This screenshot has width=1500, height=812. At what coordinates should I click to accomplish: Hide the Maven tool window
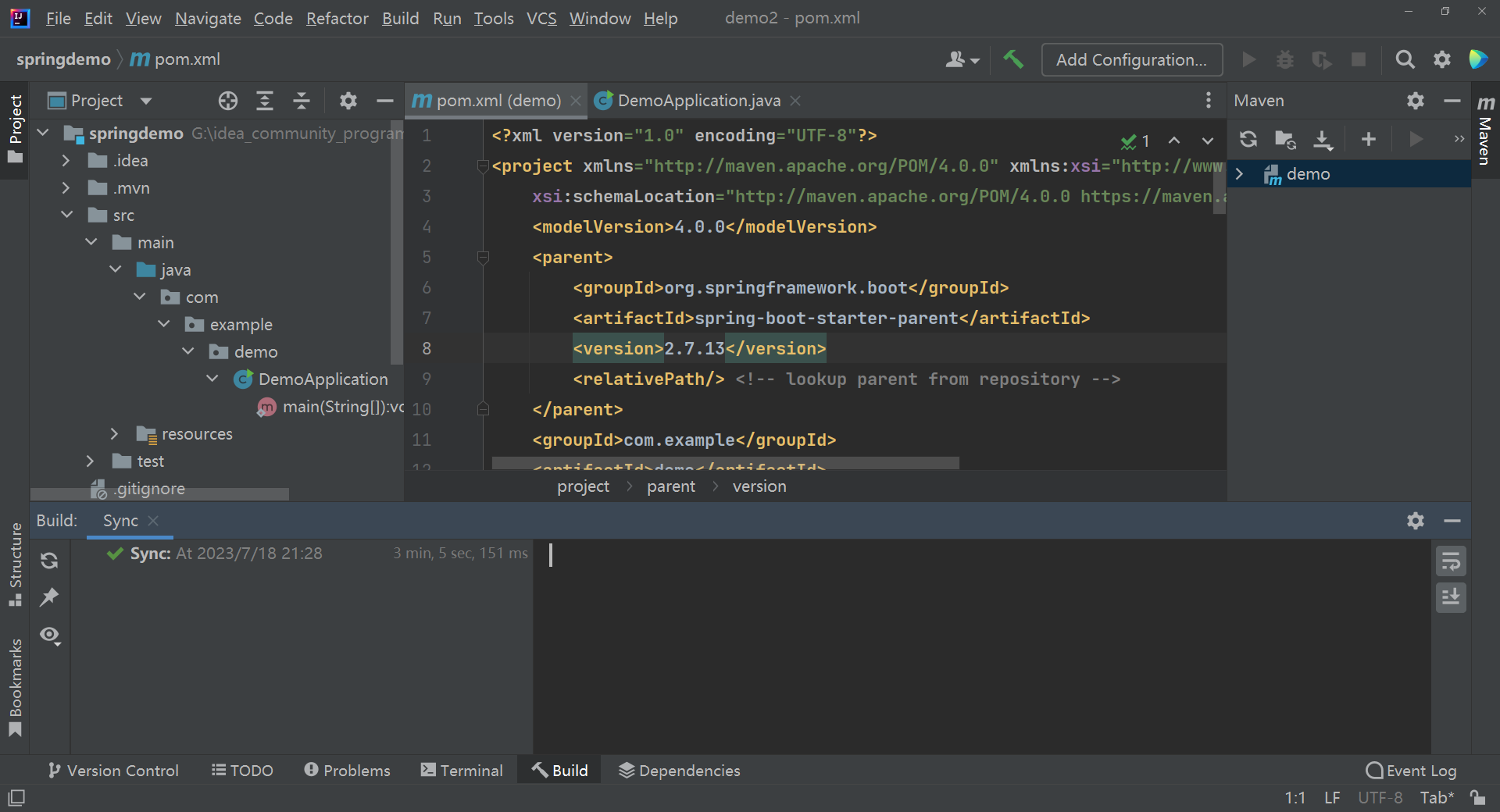1452,101
